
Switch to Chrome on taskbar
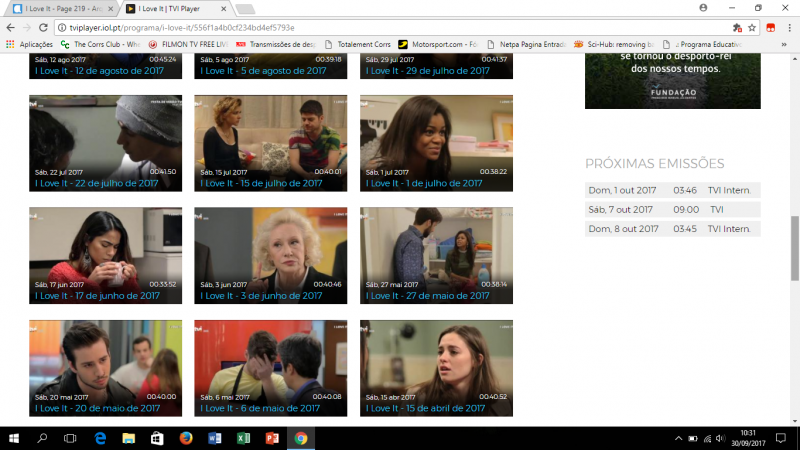point(301,438)
